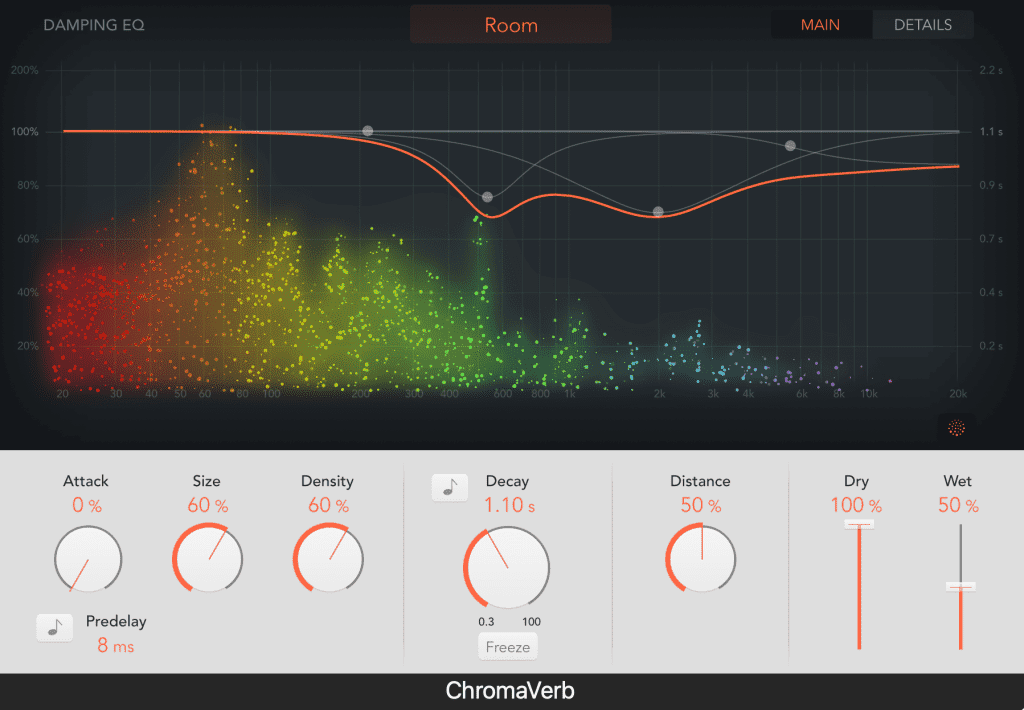Toggle the visualization dots icon
1024x710 pixels.
(x=956, y=428)
